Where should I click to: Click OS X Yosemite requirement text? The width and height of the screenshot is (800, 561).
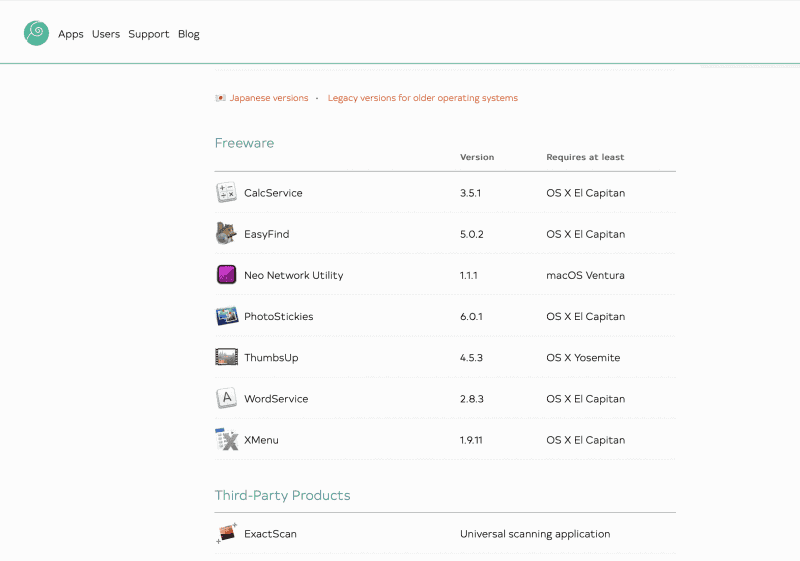click(583, 358)
